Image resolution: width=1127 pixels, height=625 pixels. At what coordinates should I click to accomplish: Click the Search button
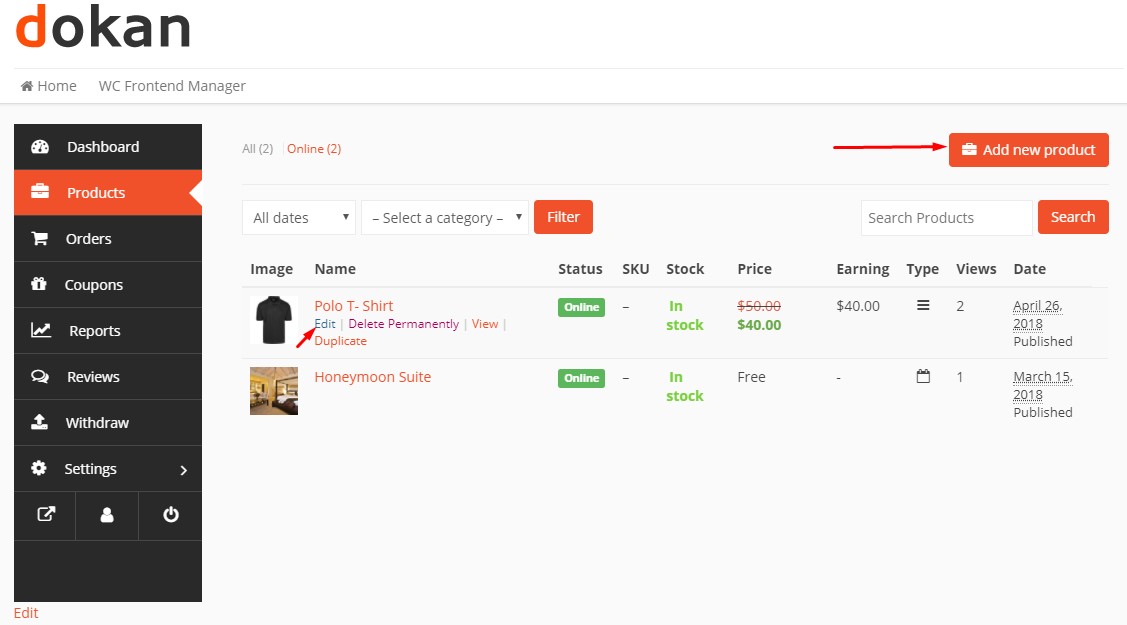pyautogui.click(x=1073, y=217)
